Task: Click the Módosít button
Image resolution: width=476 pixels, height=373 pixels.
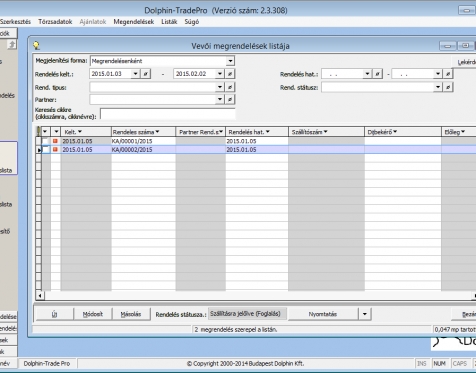Action: [93, 314]
